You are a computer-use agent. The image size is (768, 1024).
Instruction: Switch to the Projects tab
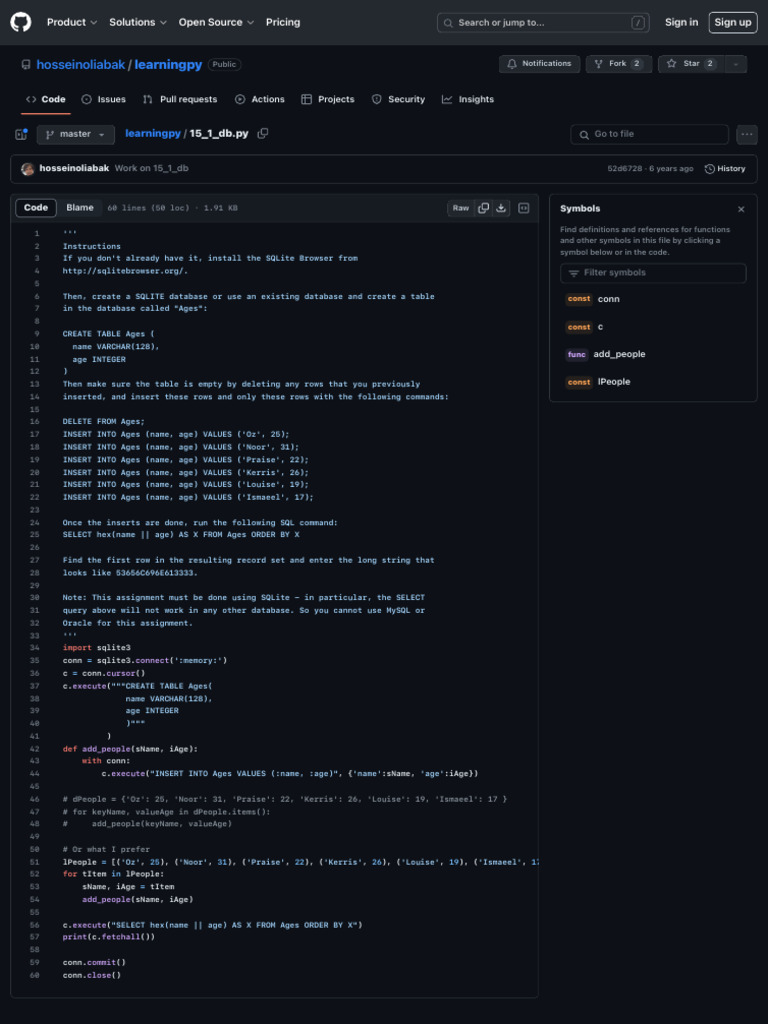point(328,99)
